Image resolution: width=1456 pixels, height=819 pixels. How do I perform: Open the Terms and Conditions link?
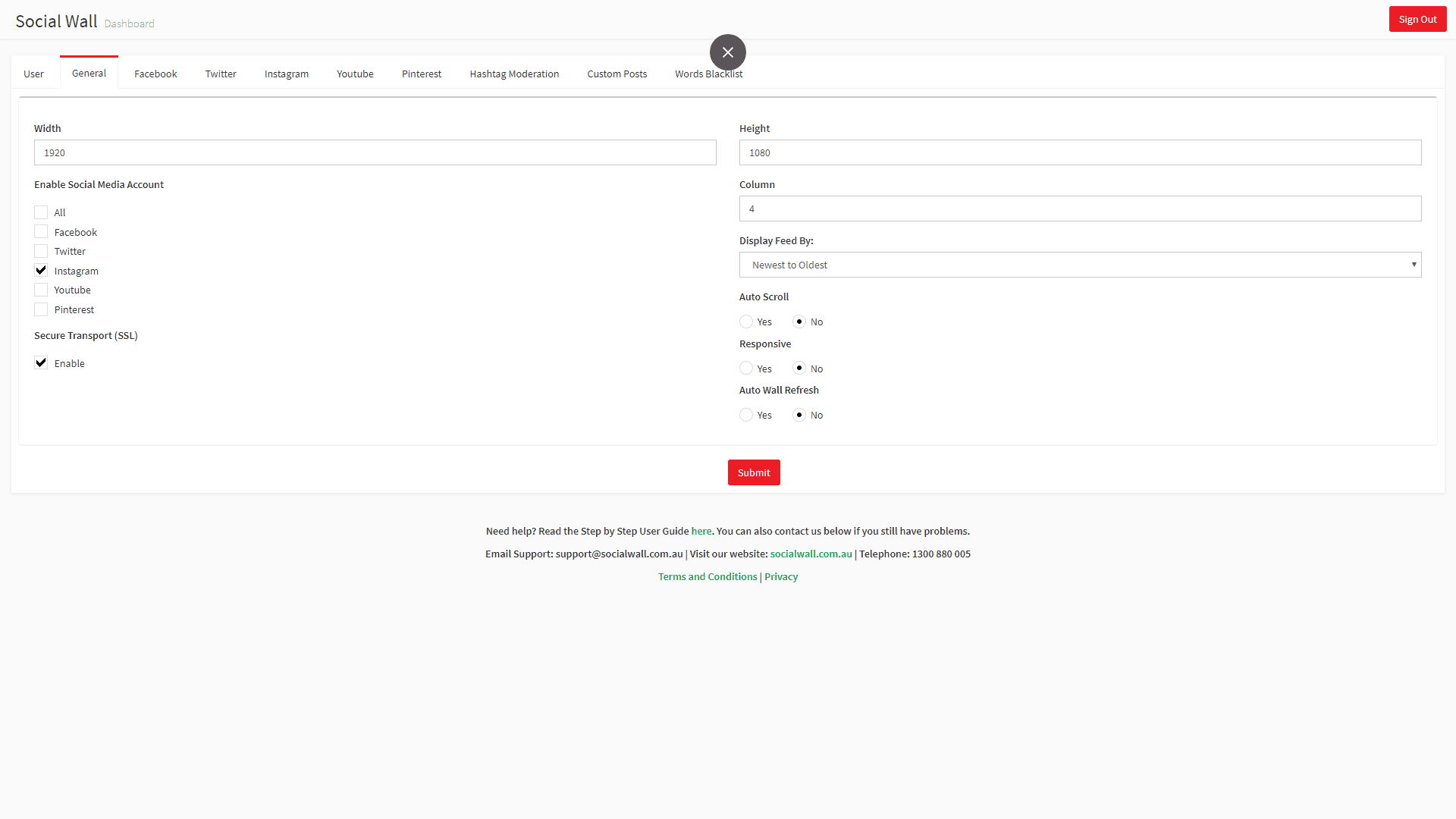707,576
